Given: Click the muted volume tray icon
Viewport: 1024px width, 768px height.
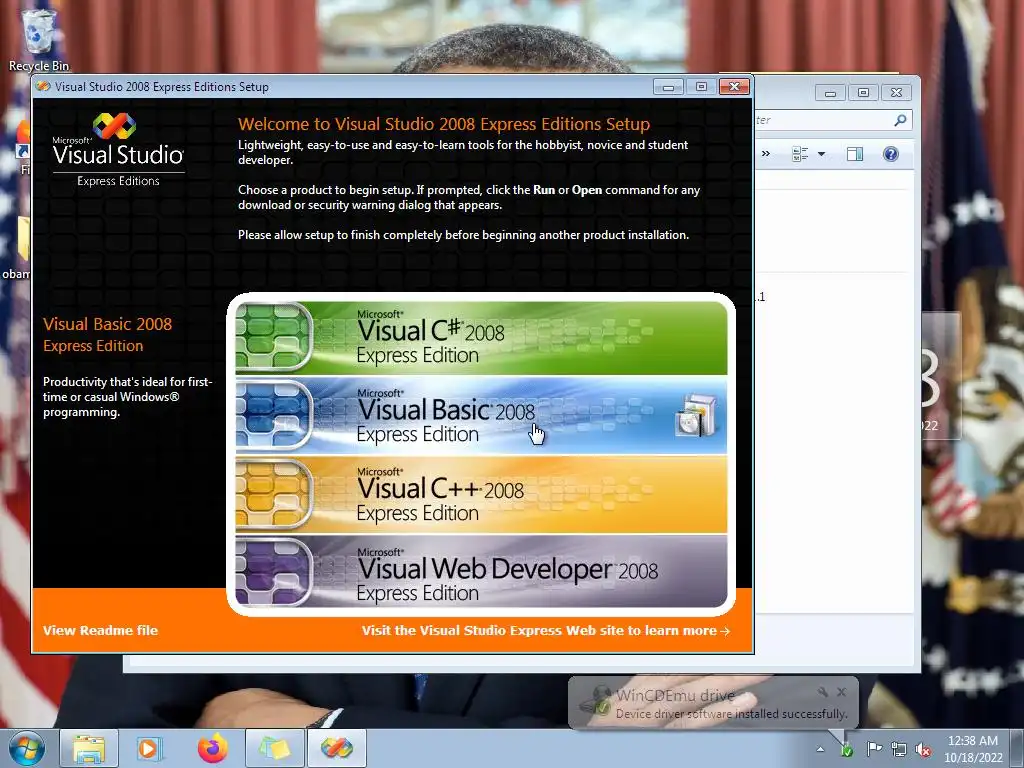Looking at the screenshot, I should (923, 749).
